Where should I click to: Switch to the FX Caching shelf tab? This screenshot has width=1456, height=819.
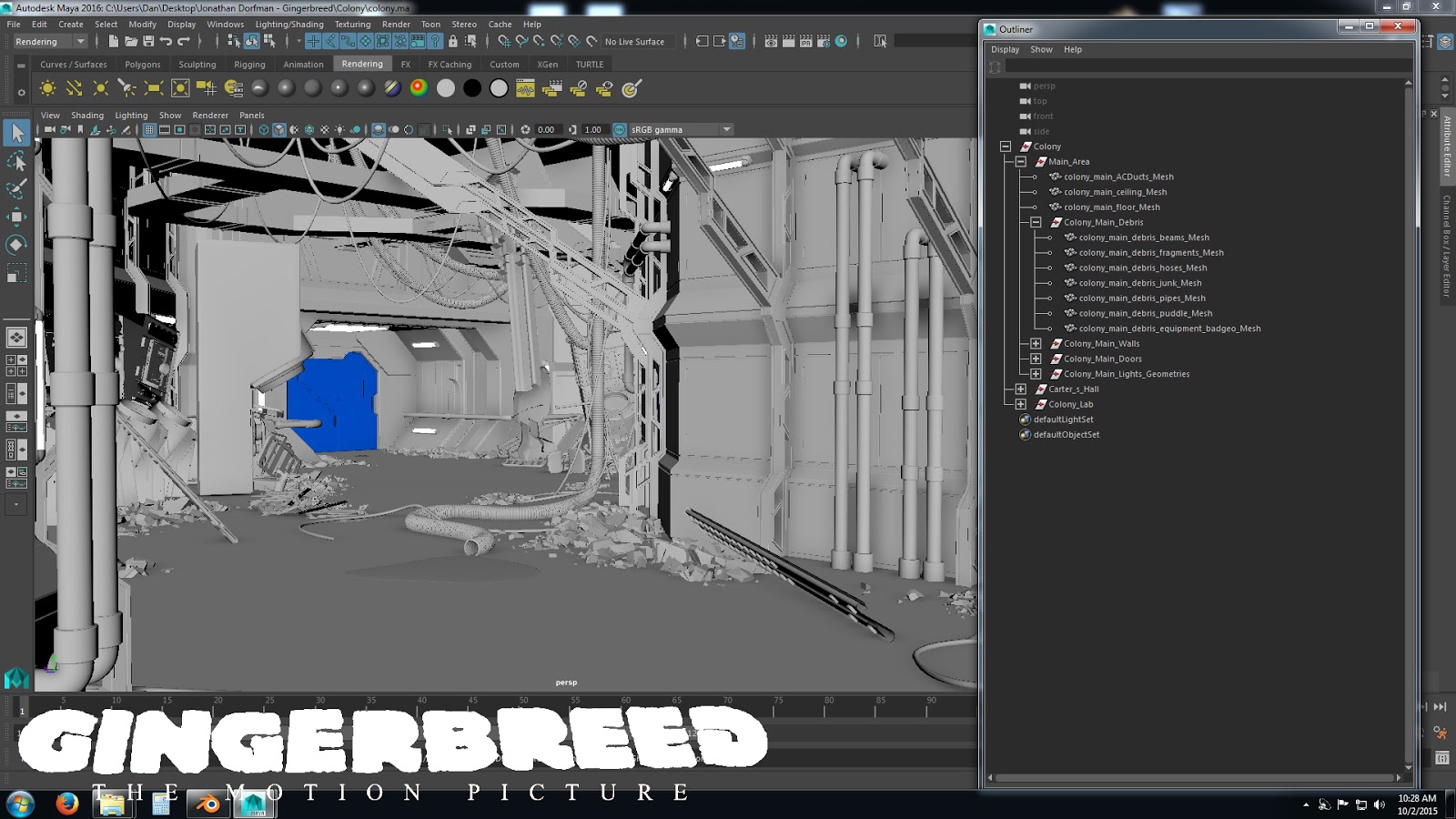tap(450, 65)
